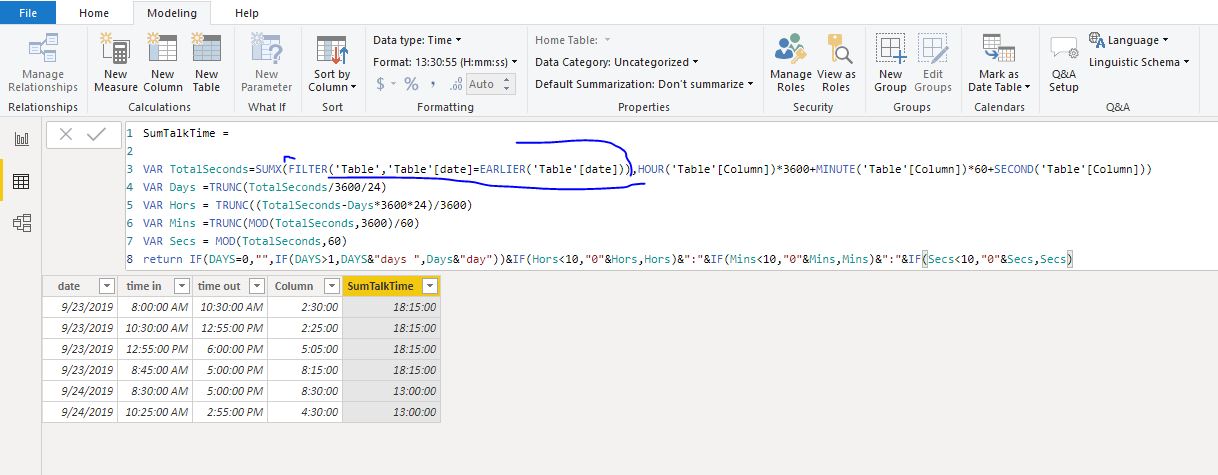
Task: Open the Language dropdown
Action: click(1129, 40)
